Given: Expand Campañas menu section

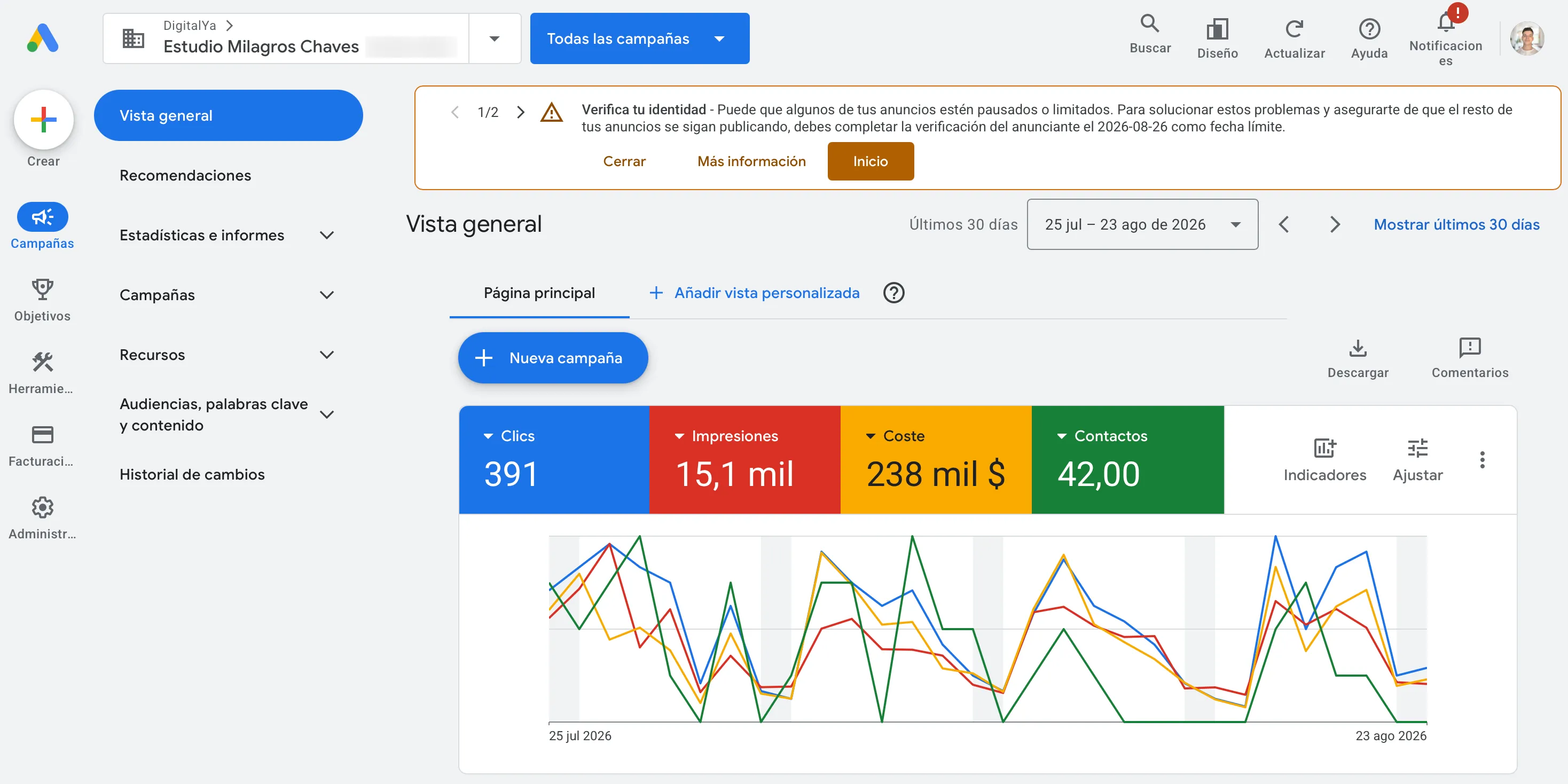Looking at the screenshot, I should point(327,295).
